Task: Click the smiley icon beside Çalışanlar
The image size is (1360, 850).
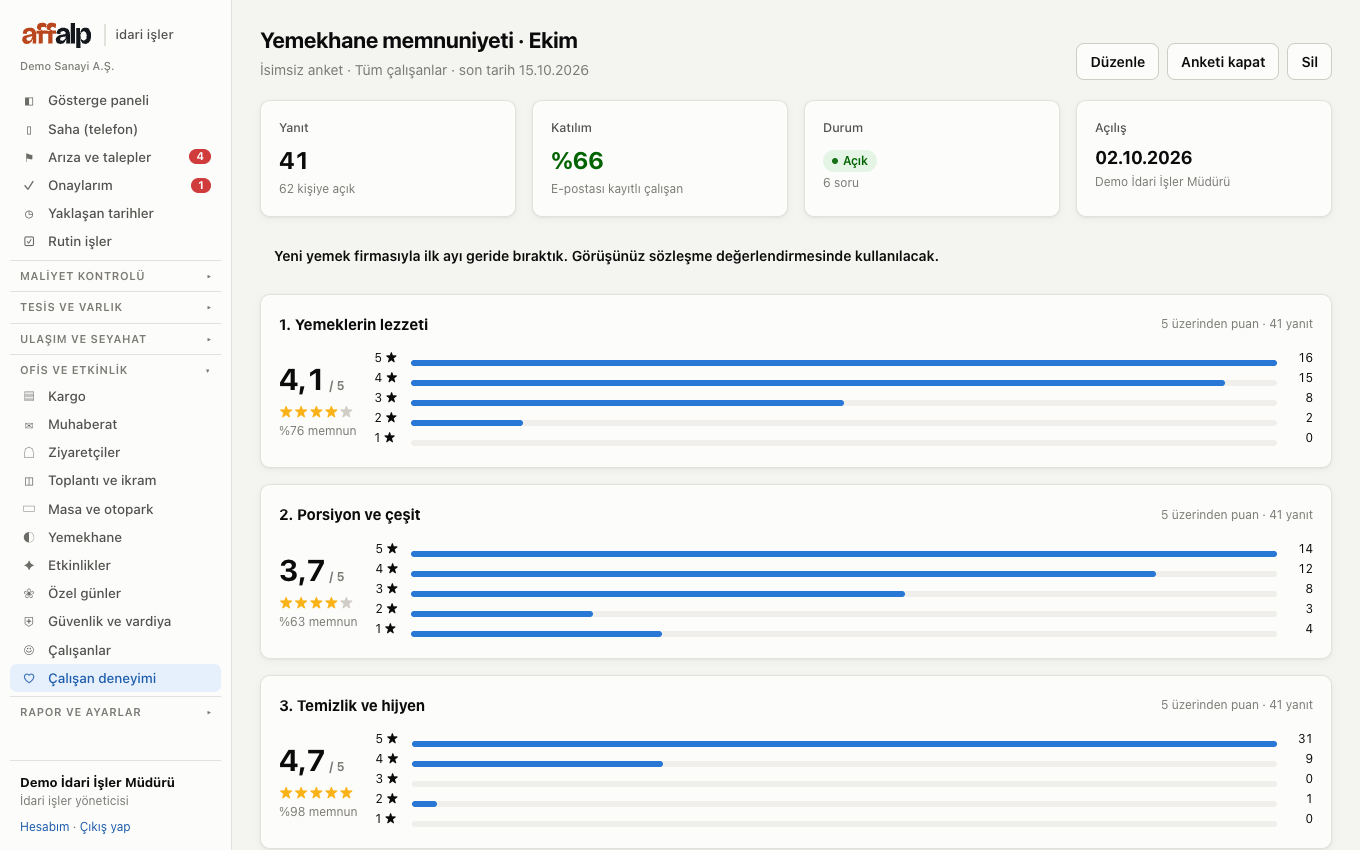Action: coord(29,651)
